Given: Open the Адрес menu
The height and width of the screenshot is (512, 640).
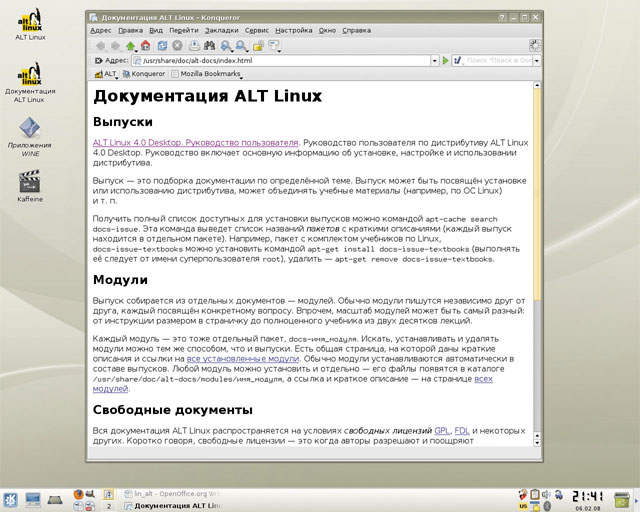Looking at the screenshot, I should pyautogui.click(x=100, y=30).
